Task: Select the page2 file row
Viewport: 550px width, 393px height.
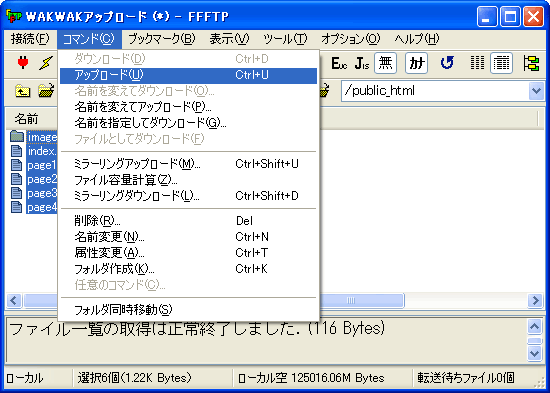Action: click(x=34, y=179)
